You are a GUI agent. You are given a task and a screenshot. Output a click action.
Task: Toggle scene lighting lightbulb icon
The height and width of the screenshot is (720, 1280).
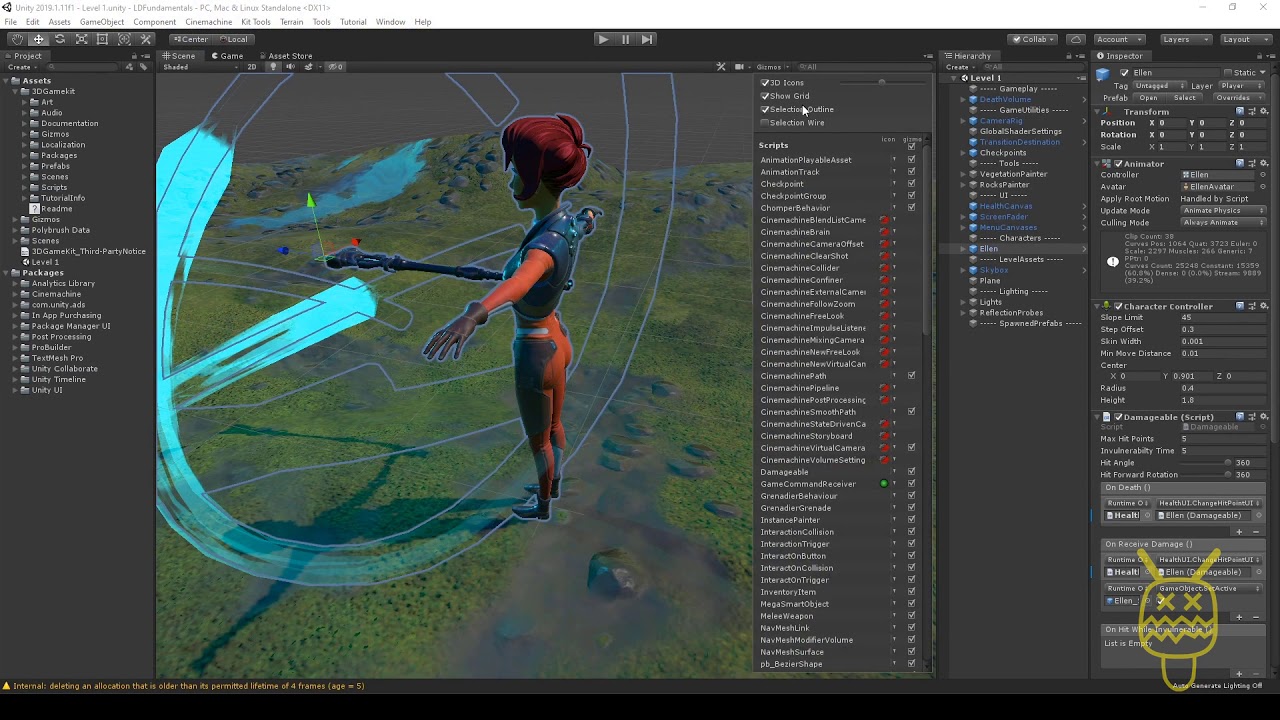[x=273, y=67]
